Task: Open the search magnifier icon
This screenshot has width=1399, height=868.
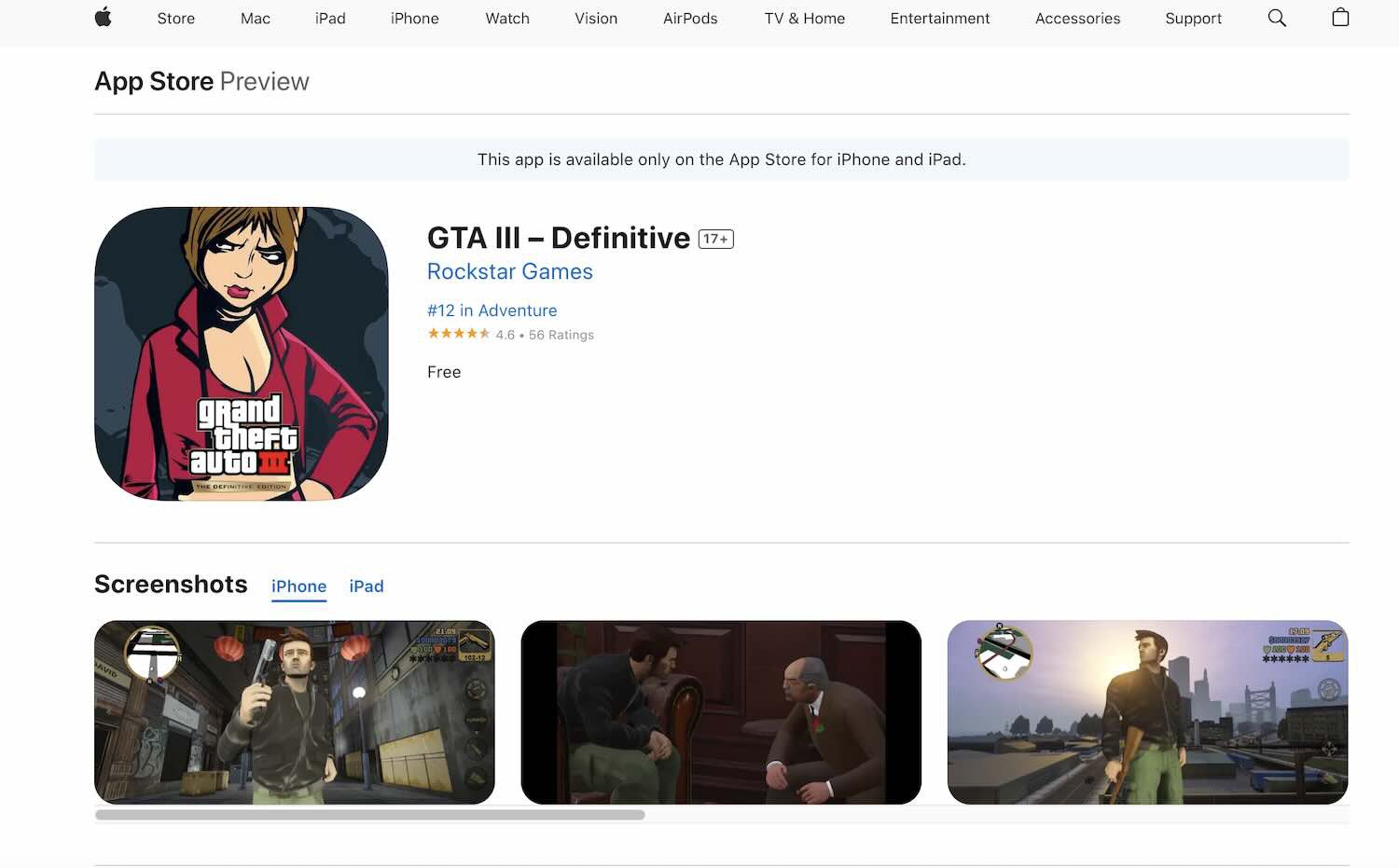Action: (1277, 18)
